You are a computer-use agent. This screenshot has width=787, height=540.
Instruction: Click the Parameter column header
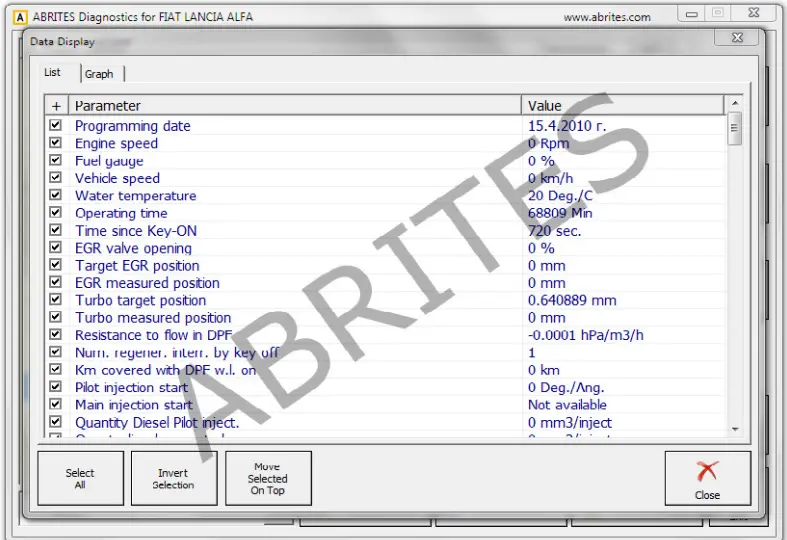(295, 106)
